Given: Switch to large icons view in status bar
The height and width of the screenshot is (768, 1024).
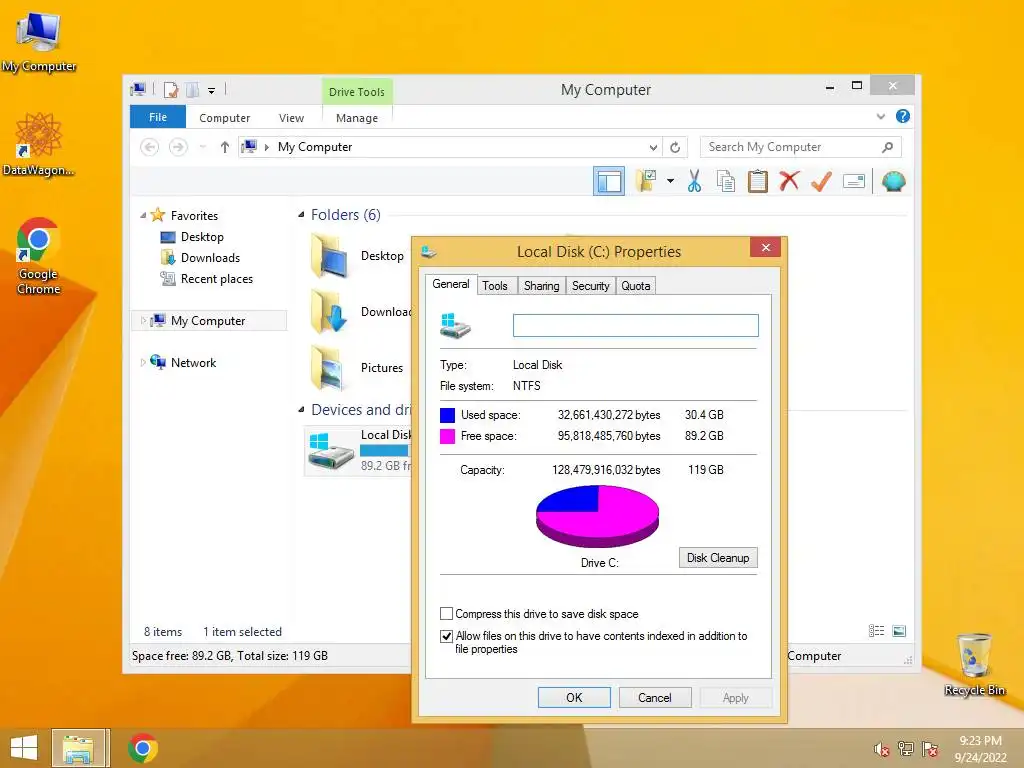Looking at the screenshot, I should pos(899,631).
